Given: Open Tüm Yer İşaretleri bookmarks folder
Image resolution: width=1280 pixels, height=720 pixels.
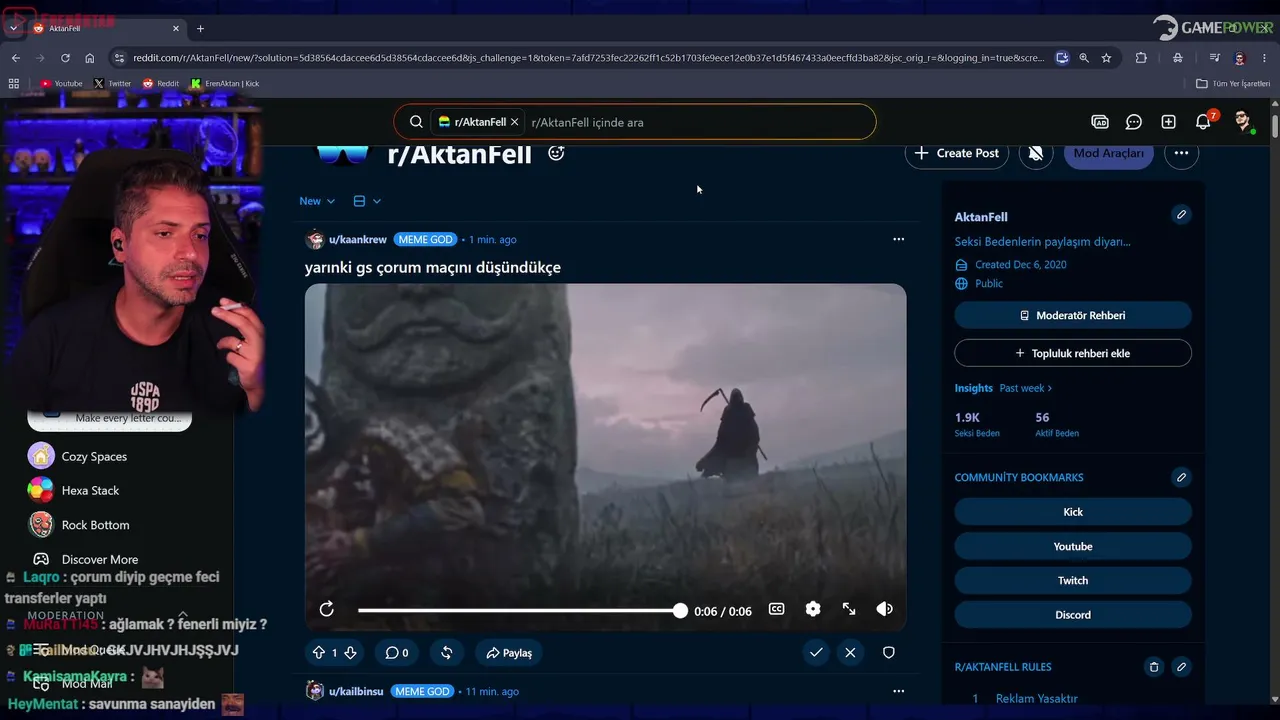Looking at the screenshot, I should coord(1233,84).
